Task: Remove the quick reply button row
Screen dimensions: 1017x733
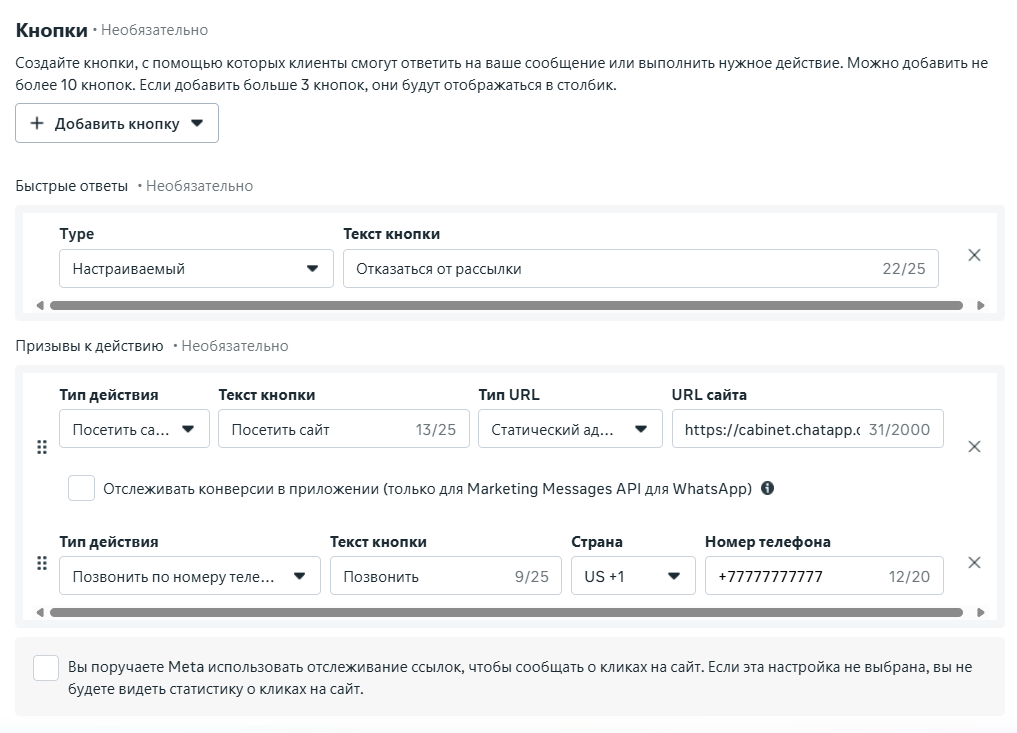Action: (974, 255)
